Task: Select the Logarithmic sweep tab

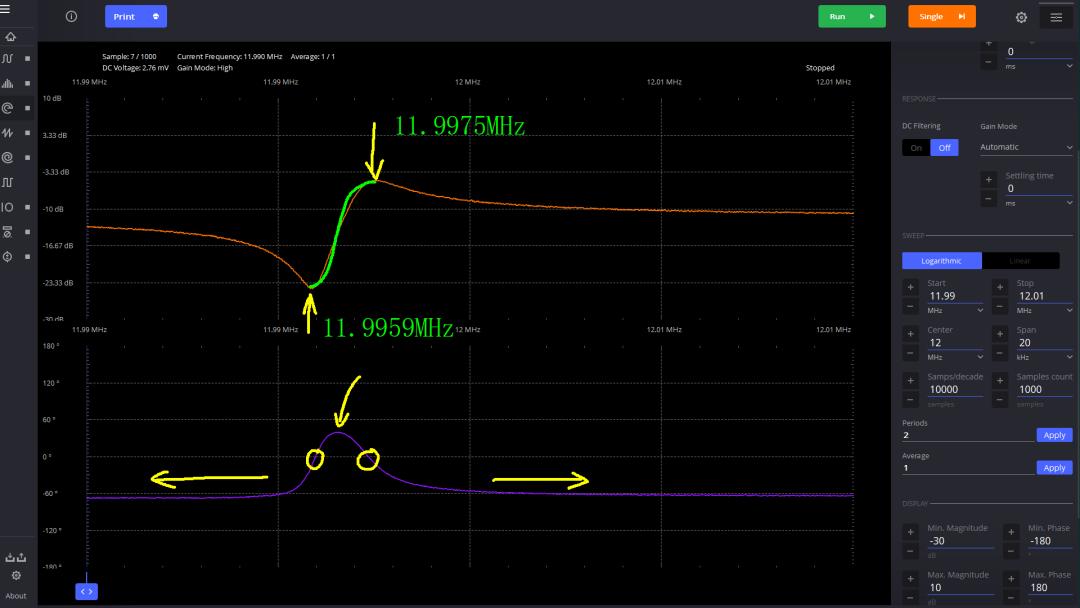Action: (x=941, y=261)
